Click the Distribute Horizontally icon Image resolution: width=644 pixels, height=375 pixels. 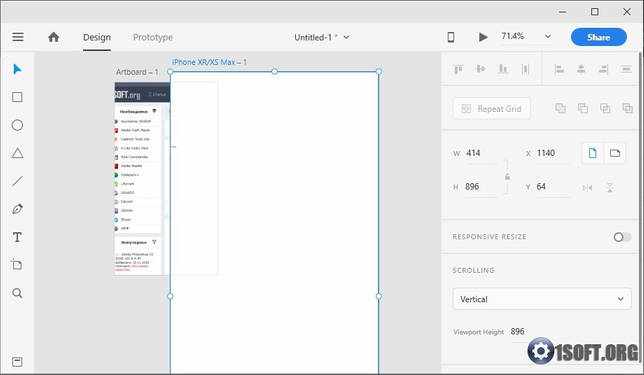pos(626,69)
